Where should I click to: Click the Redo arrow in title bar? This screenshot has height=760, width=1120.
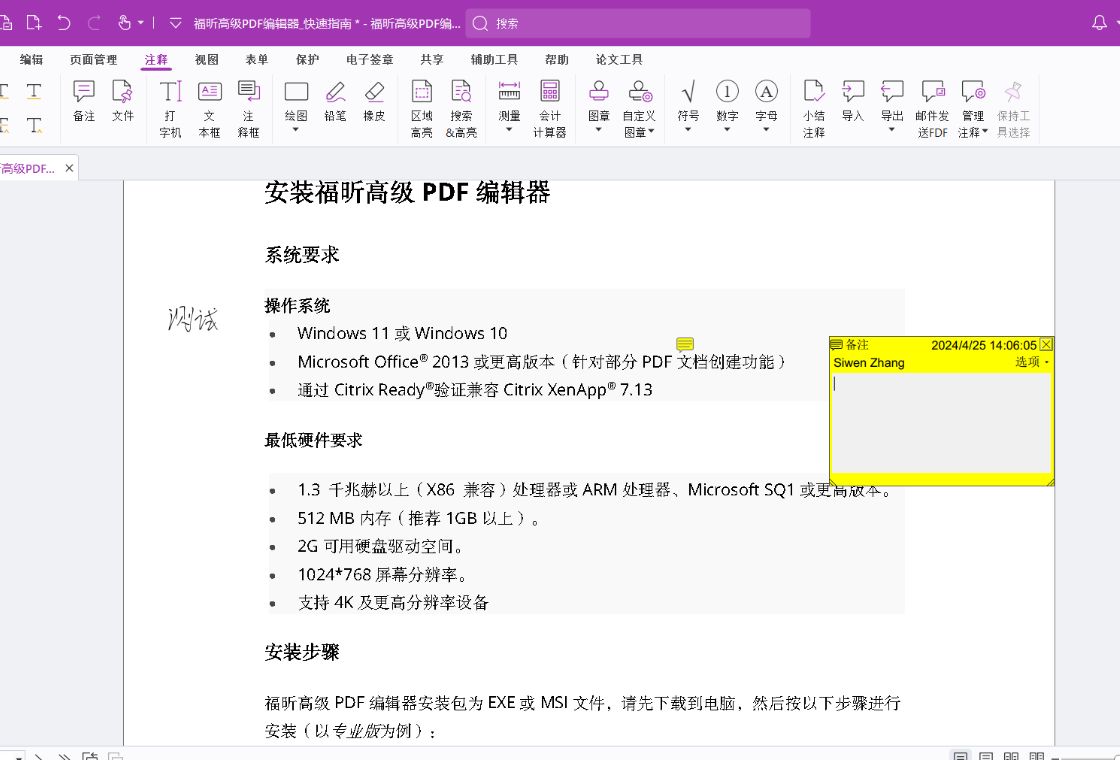(x=94, y=23)
